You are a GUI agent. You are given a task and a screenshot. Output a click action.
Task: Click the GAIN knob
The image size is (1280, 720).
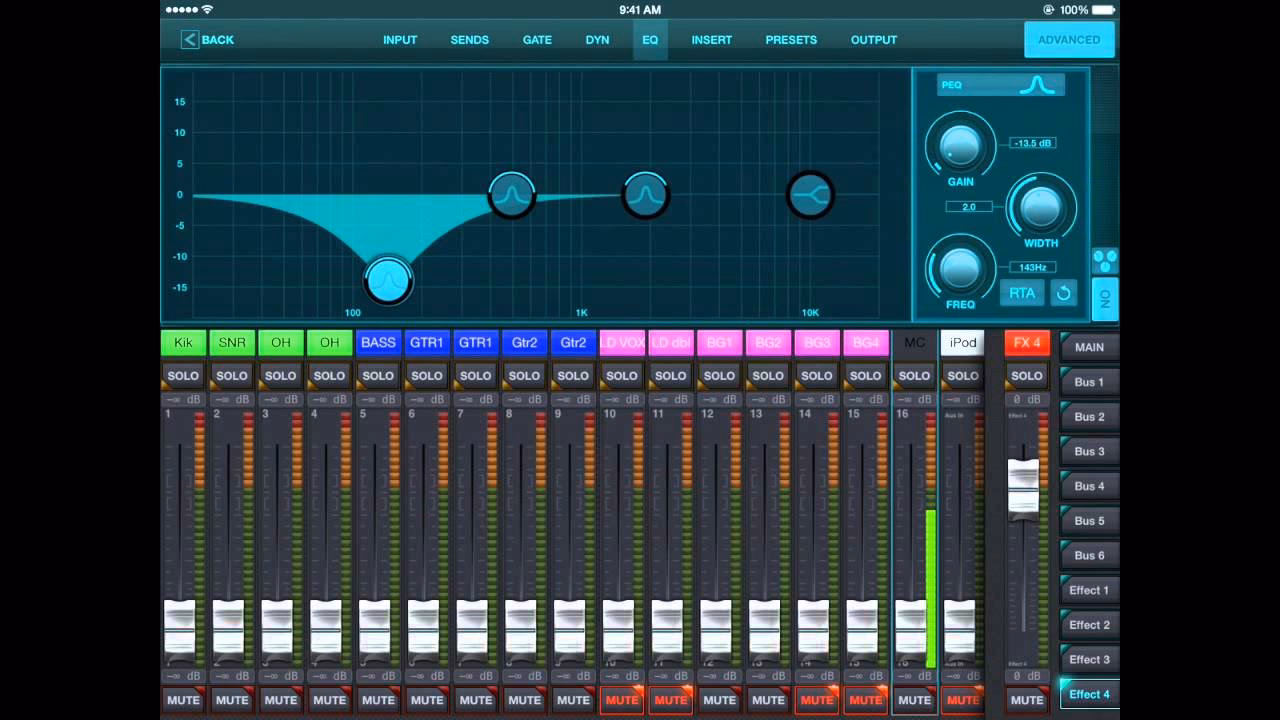(x=960, y=146)
